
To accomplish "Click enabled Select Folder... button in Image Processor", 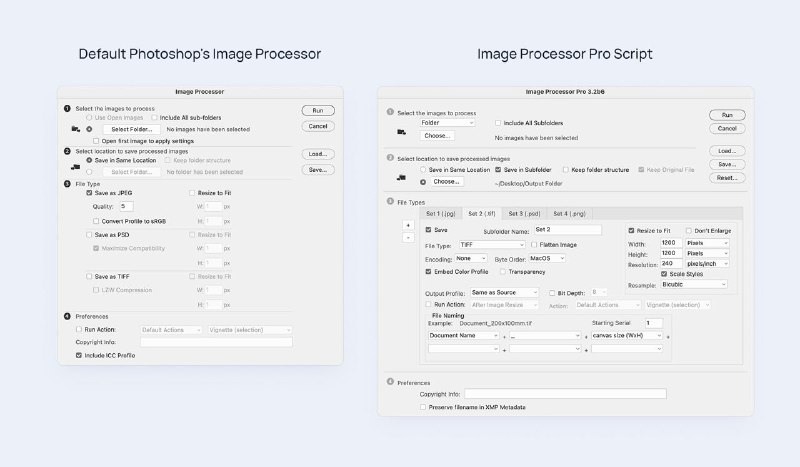I will (x=132, y=130).
